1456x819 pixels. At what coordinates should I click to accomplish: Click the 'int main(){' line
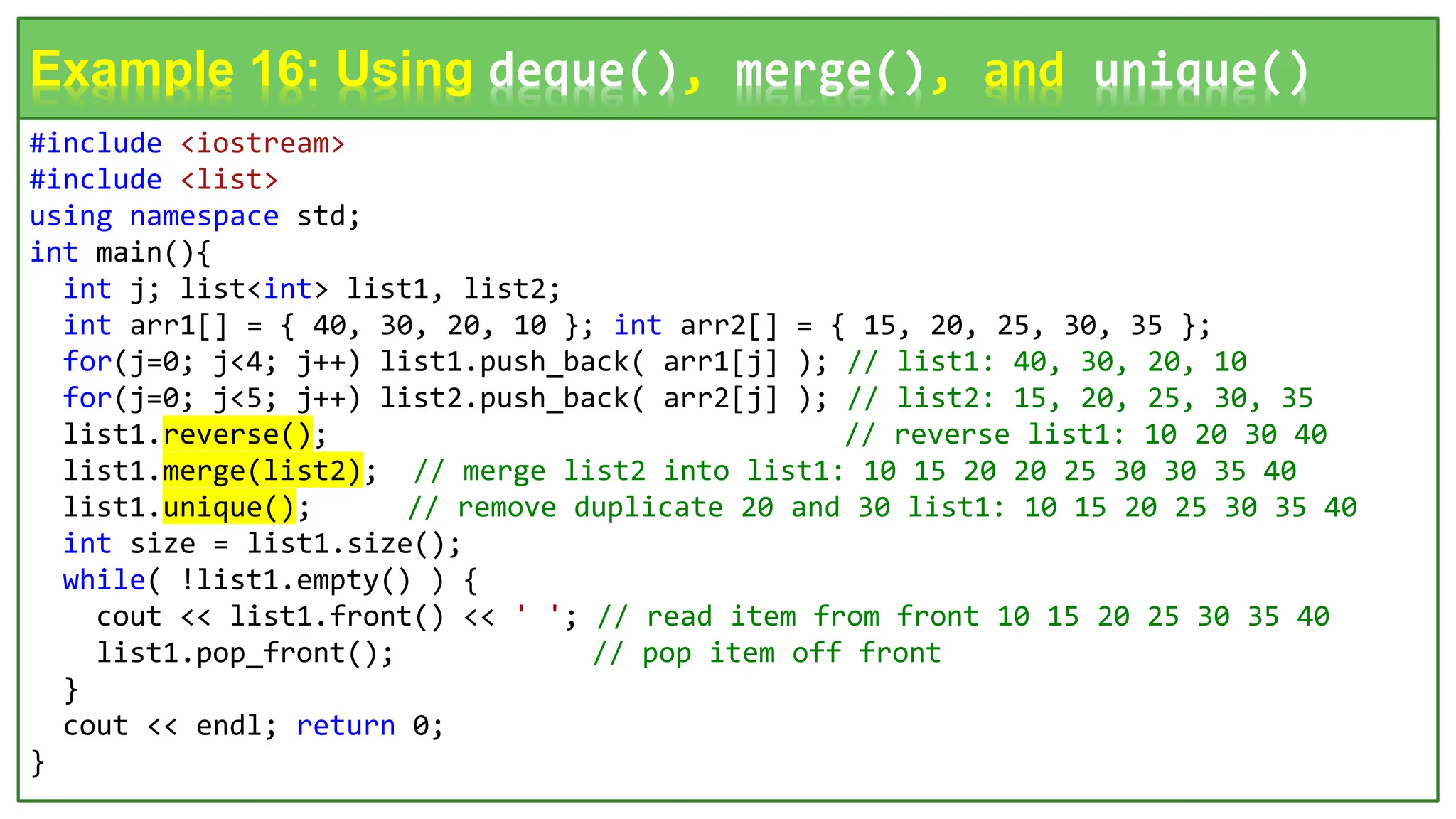point(121,252)
